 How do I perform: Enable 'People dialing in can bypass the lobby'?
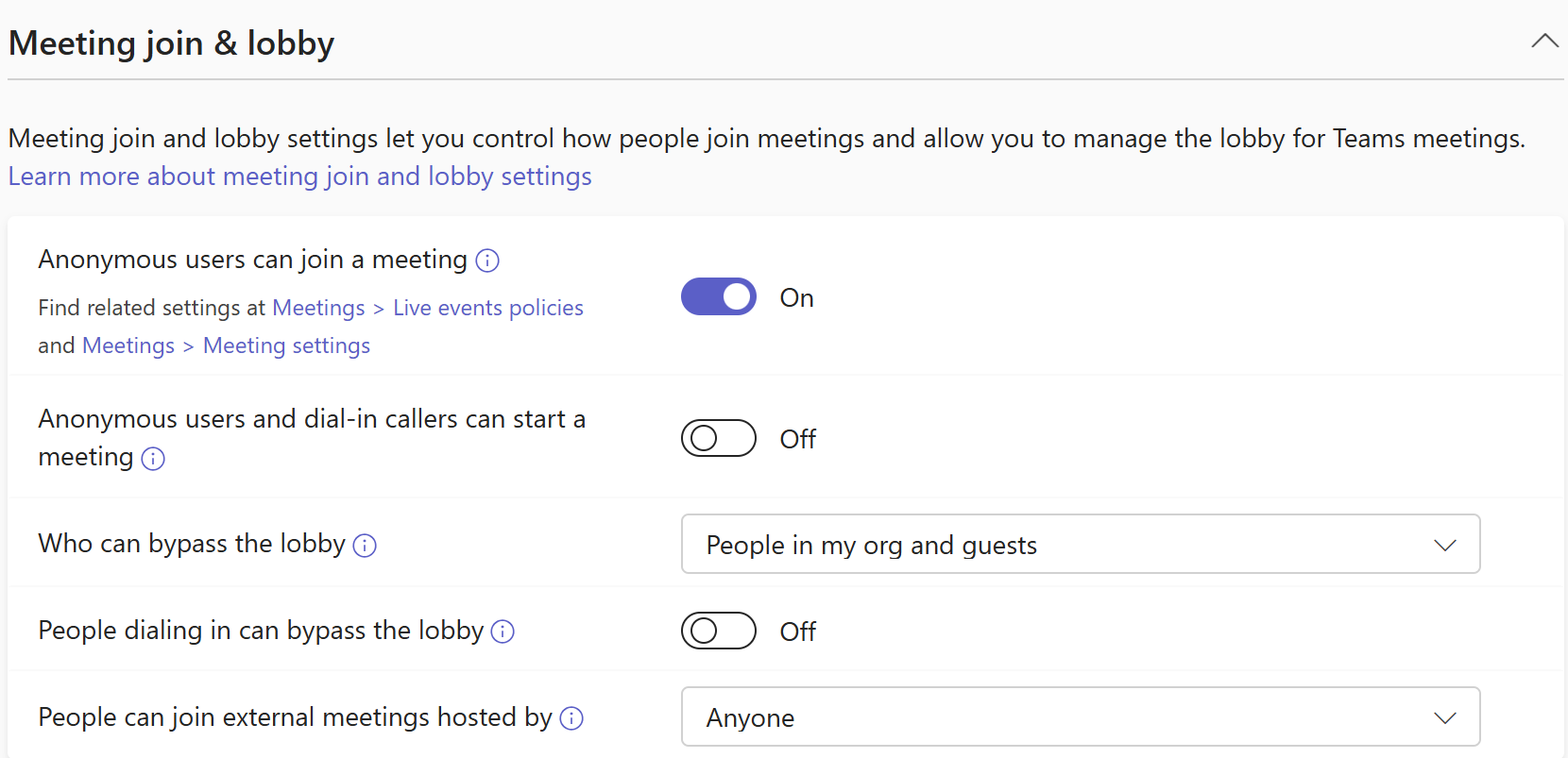click(x=718, y=631)
